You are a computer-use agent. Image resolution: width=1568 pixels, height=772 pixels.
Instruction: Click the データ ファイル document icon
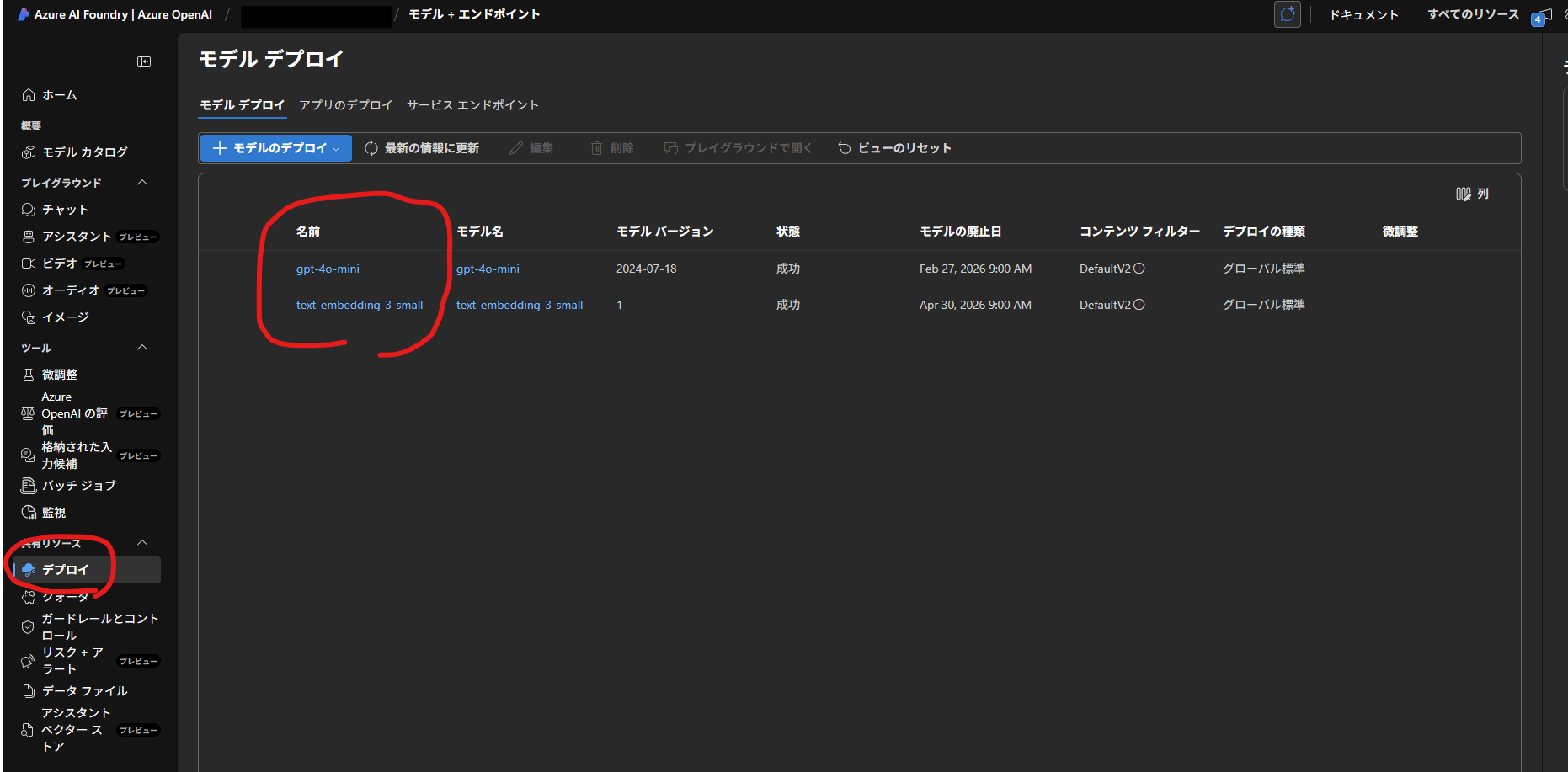[x=29, y=691]
